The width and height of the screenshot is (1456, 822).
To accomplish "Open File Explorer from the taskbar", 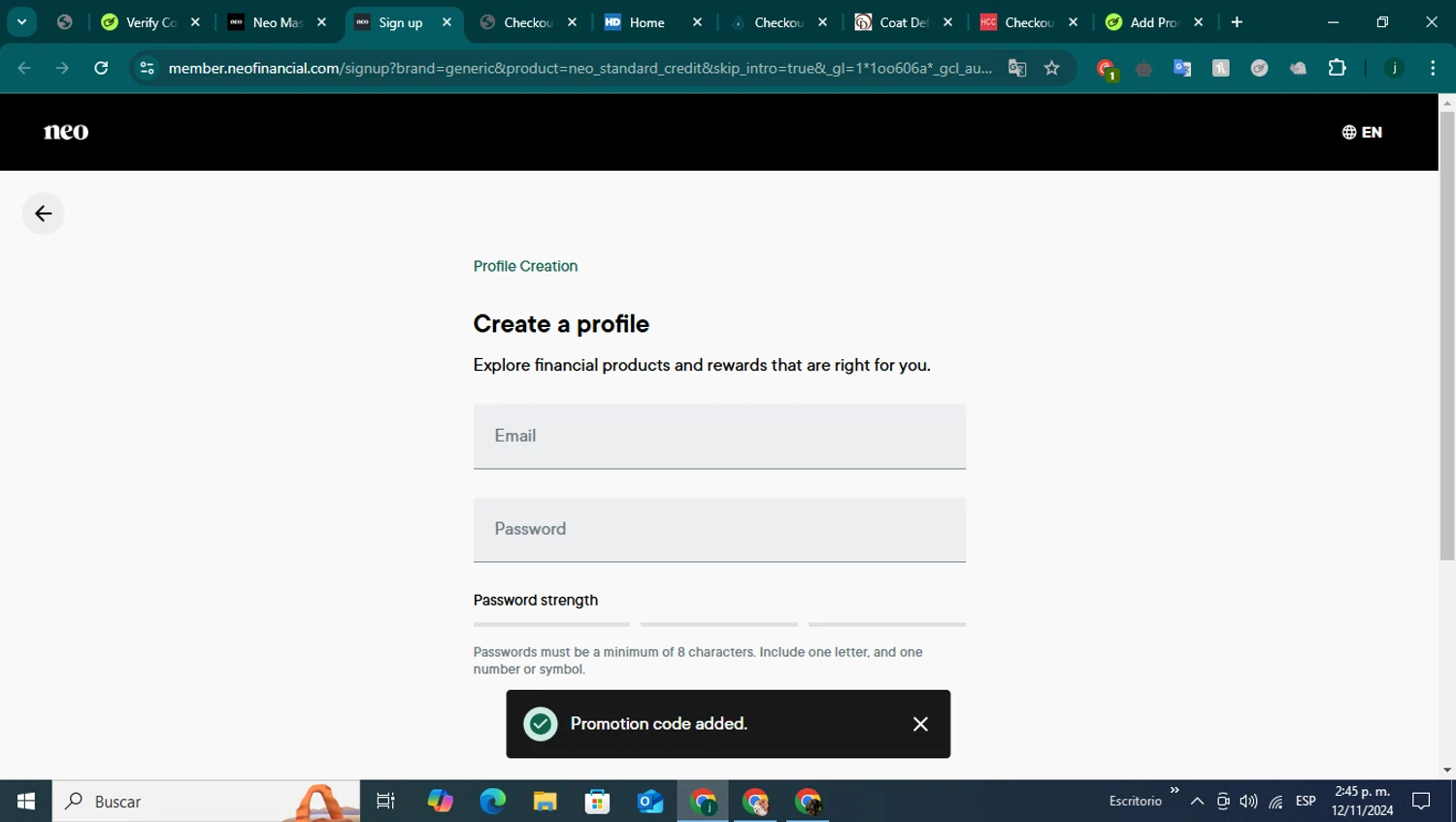I will (x=545, y=802).
